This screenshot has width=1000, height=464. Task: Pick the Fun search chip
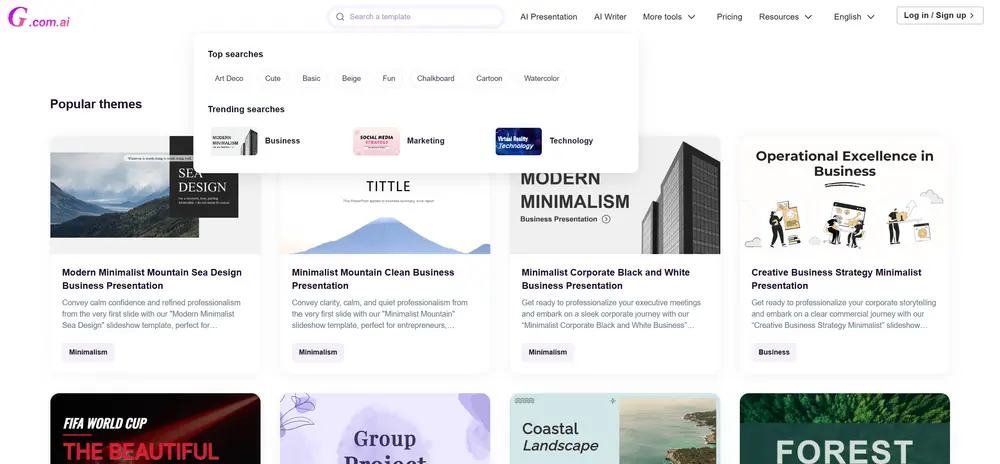point(389,78)
